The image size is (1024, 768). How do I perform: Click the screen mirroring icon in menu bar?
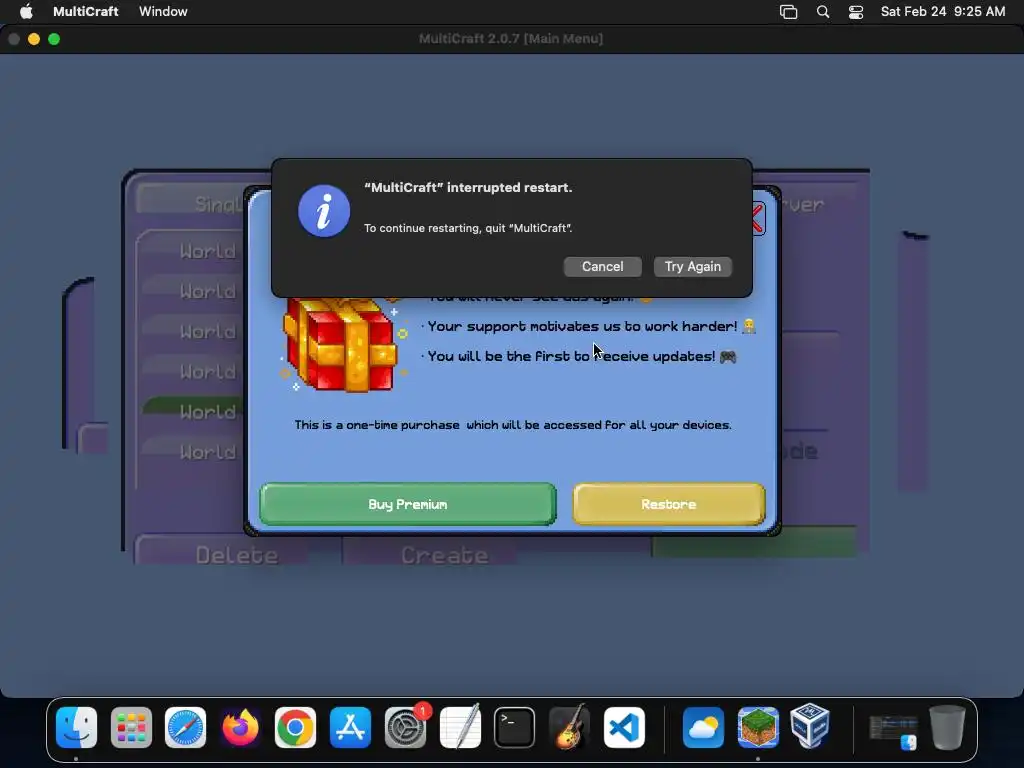788,12
